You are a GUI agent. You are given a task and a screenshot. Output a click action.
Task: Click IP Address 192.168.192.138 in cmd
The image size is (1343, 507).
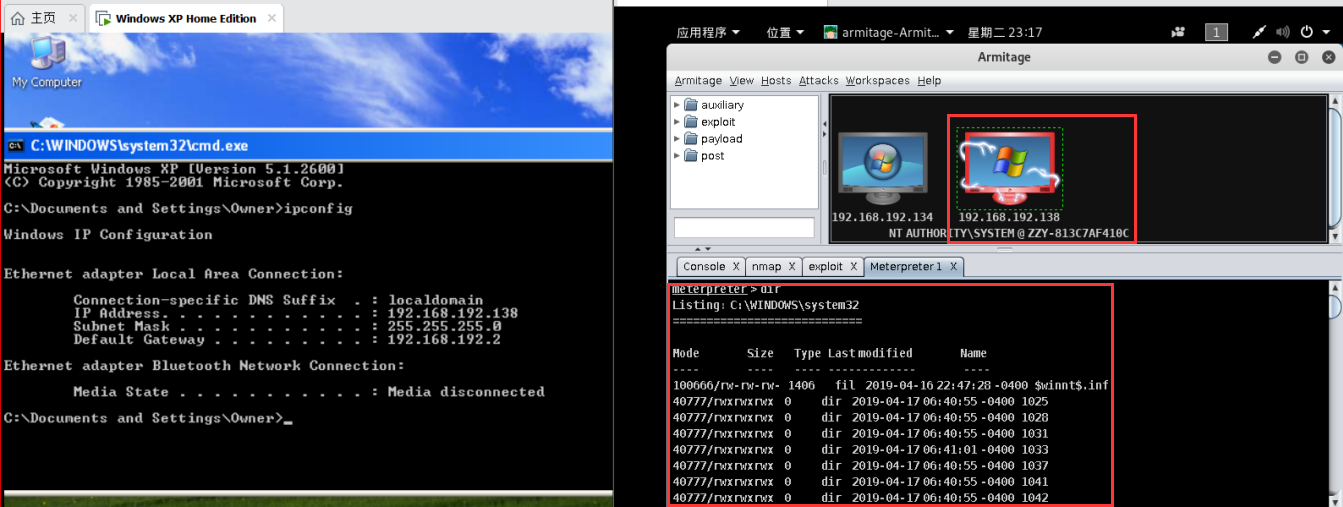point(452,313)
